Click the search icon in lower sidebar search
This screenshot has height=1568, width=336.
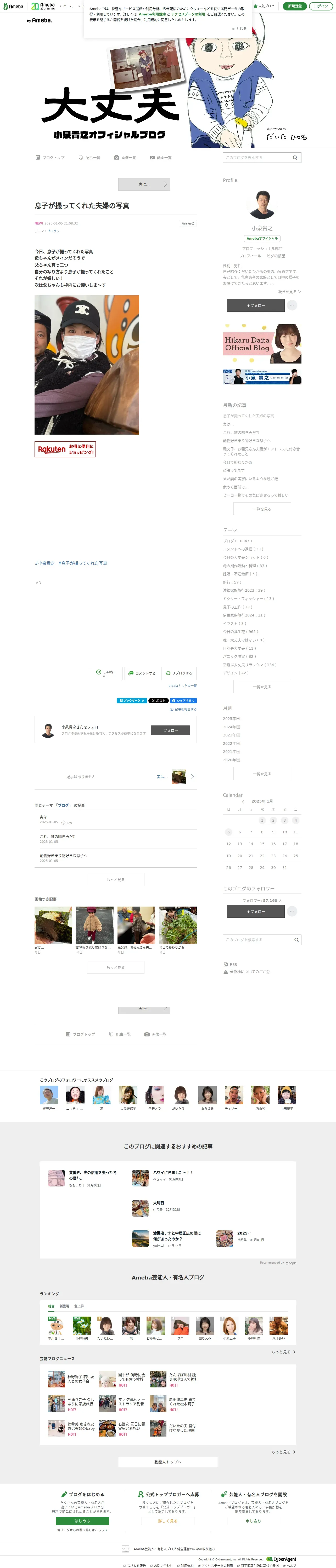pos(296,940)
